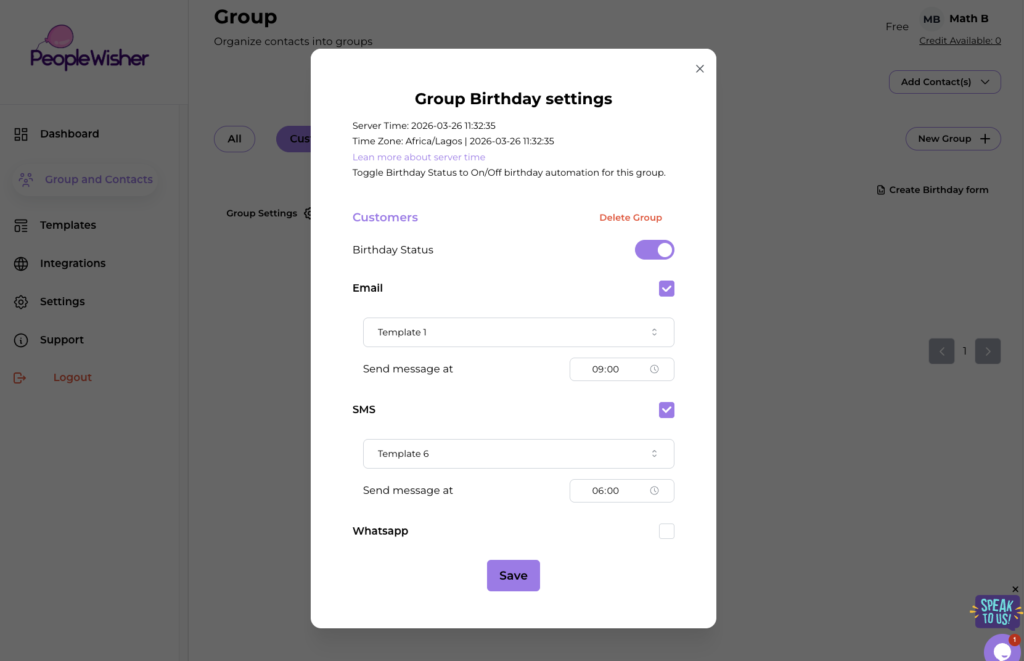The height and width of the screenshot is (661, 1024).
Task: Click the Delete Group link
Action: click(x=630, y=218)
